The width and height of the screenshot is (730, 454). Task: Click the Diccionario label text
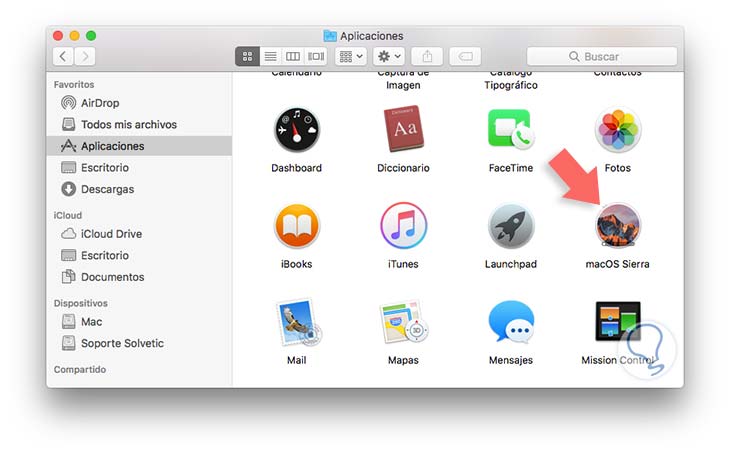coord(403,168)
